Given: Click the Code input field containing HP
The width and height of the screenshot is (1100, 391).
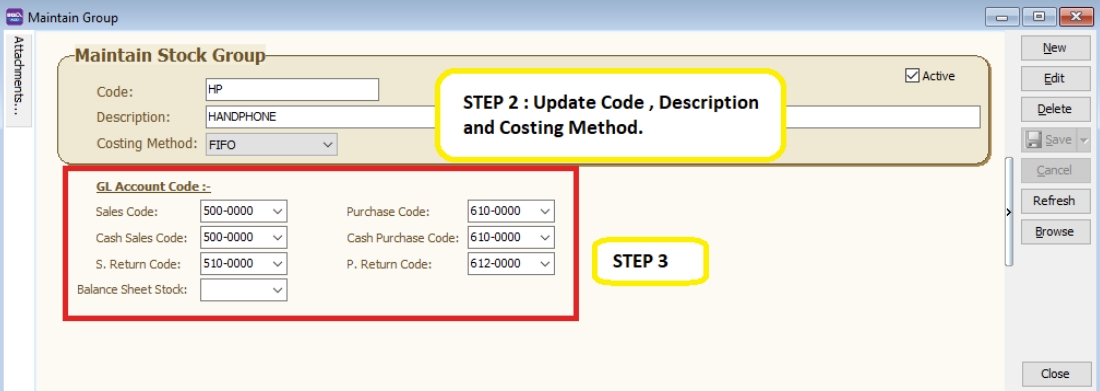Looking at the screenshot, I should pyautogui.click(x=292, y=90).
